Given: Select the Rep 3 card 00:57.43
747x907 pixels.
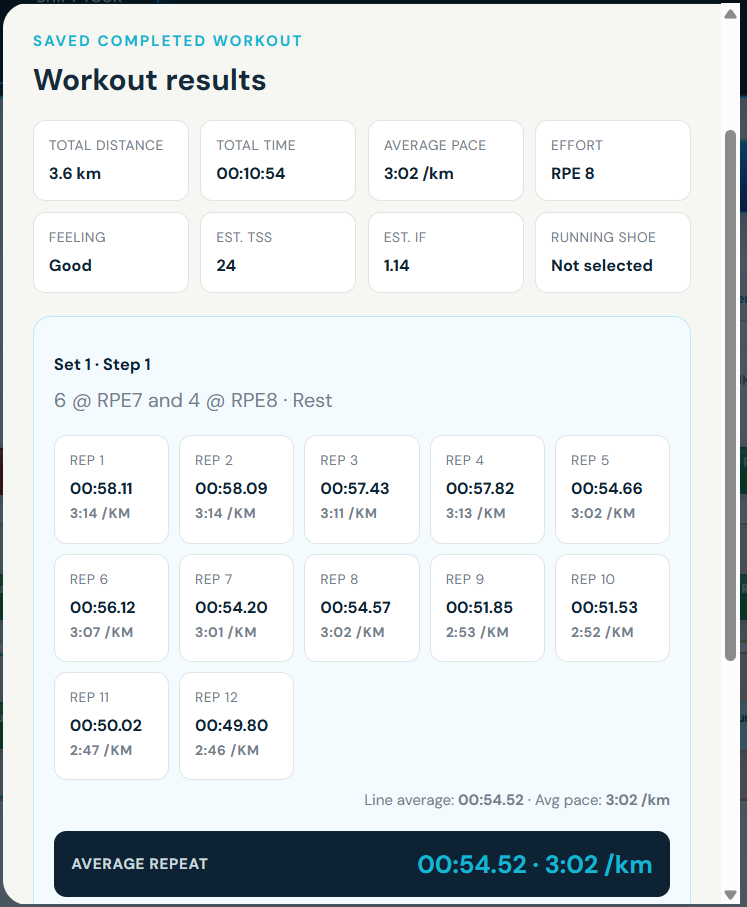Looking at the screenshot, I should coord(362,489).
